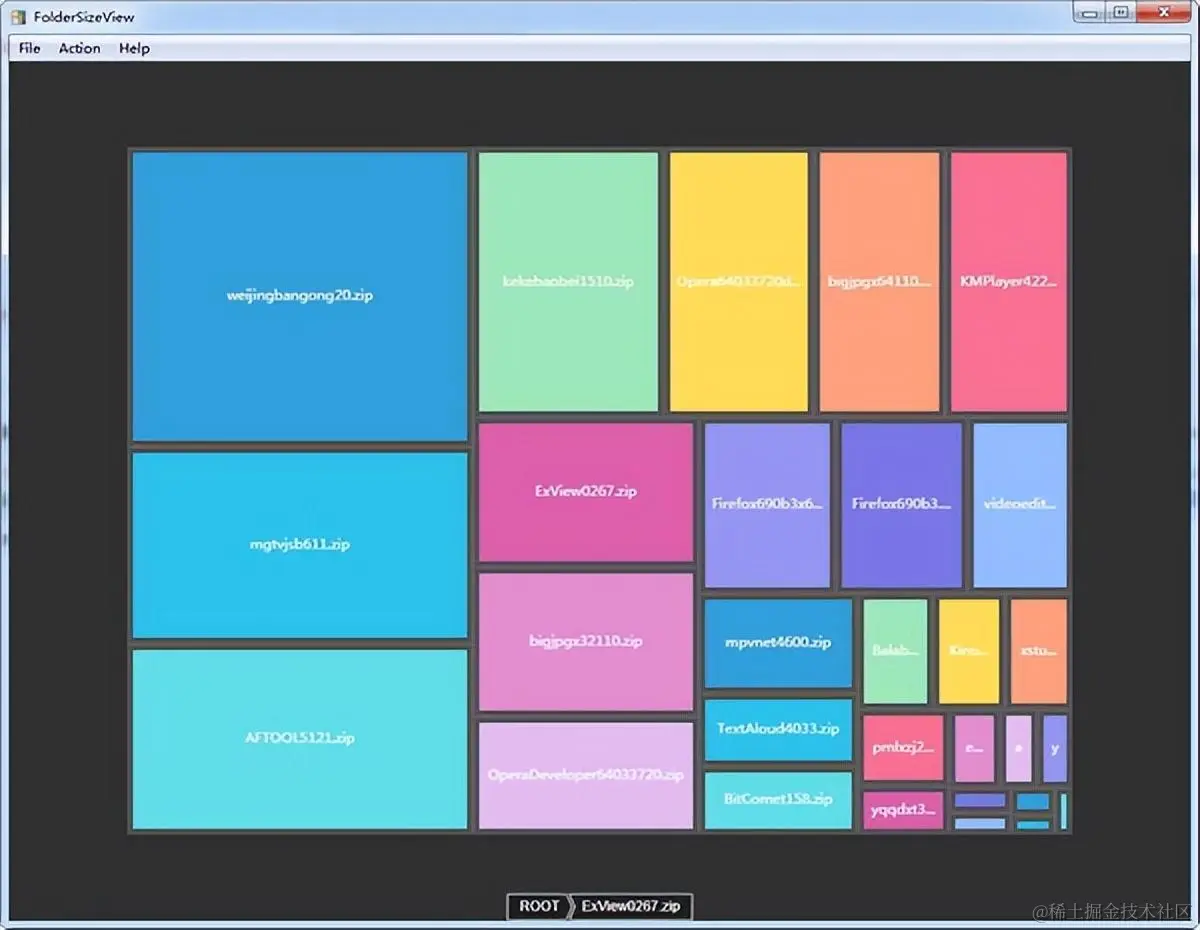The width and height of the screenshot is (1200, 930).
Task: Select the AFTOOLS121.zip tile
Action: (x=300, y=739)
